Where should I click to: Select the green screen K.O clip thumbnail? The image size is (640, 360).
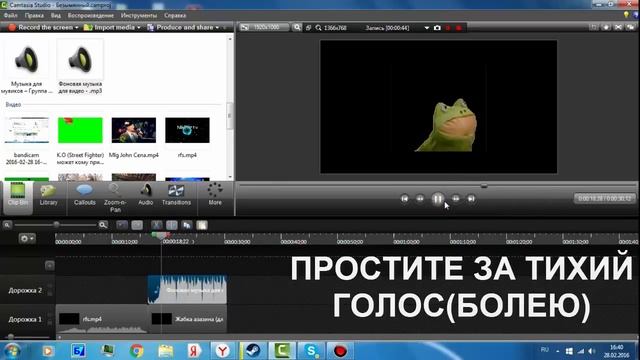[x=80, y=130]
